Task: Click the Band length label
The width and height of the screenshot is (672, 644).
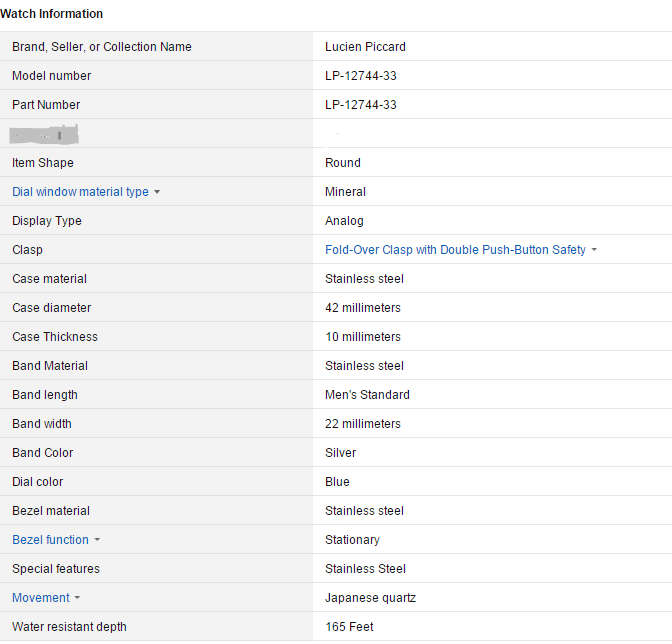Action: [45, 395]
